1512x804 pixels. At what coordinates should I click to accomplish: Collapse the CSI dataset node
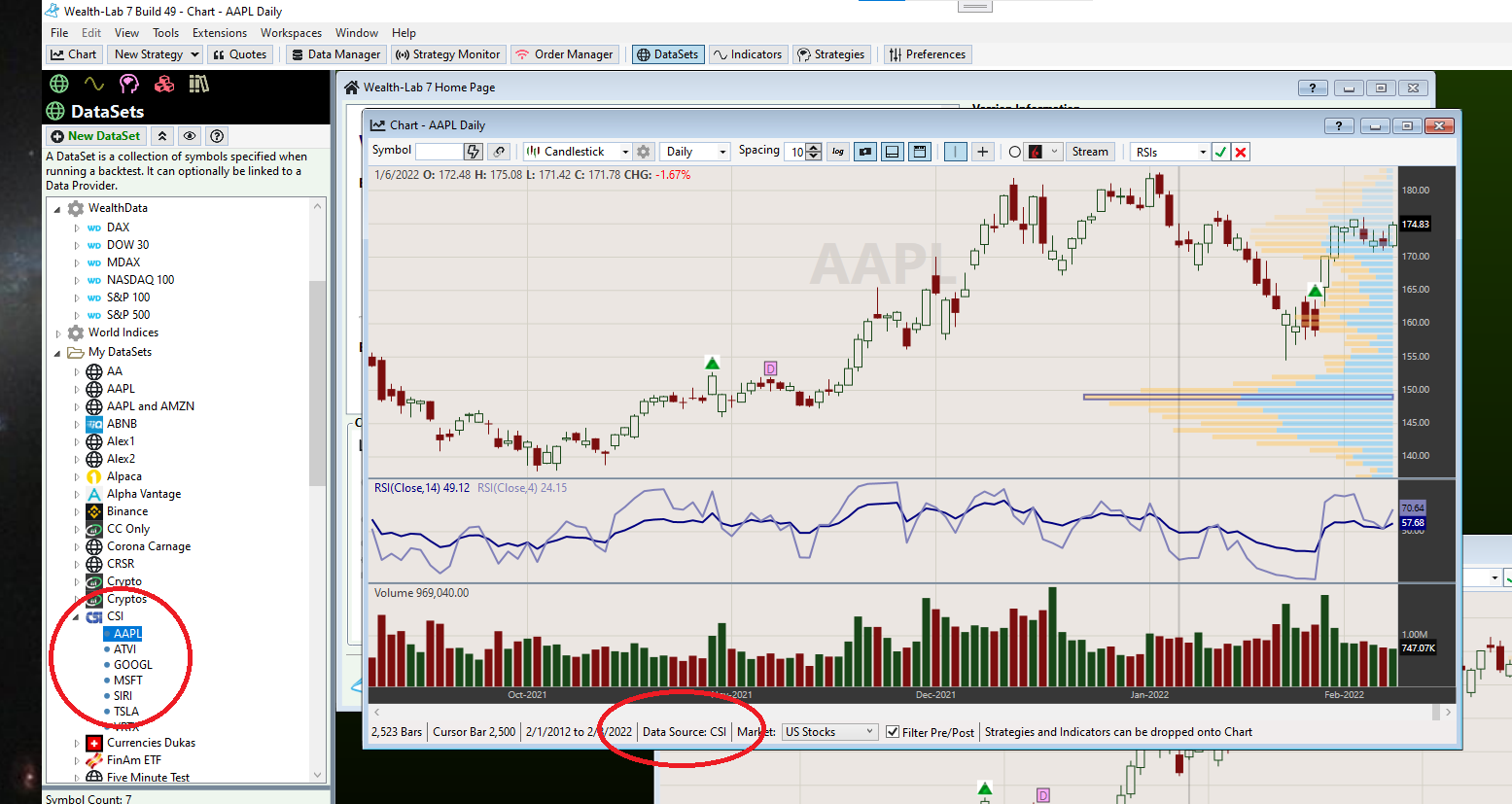click(x=76, y=616)
